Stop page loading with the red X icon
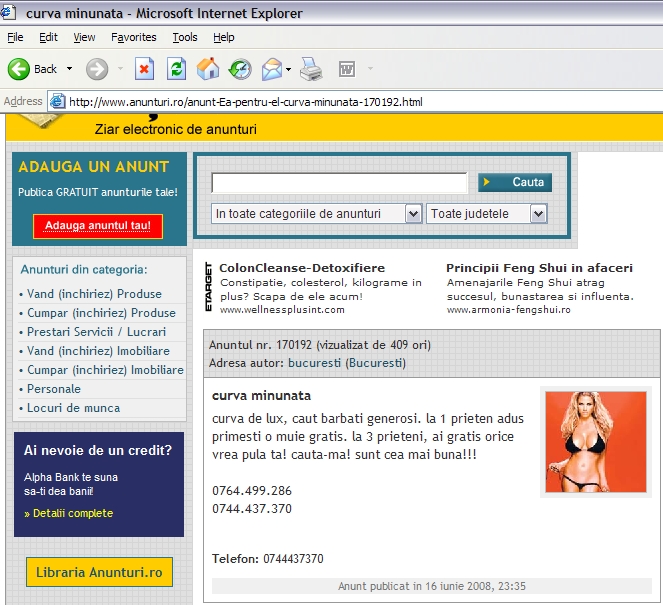This screenshot has height=605, width=663. coord(144,69)
